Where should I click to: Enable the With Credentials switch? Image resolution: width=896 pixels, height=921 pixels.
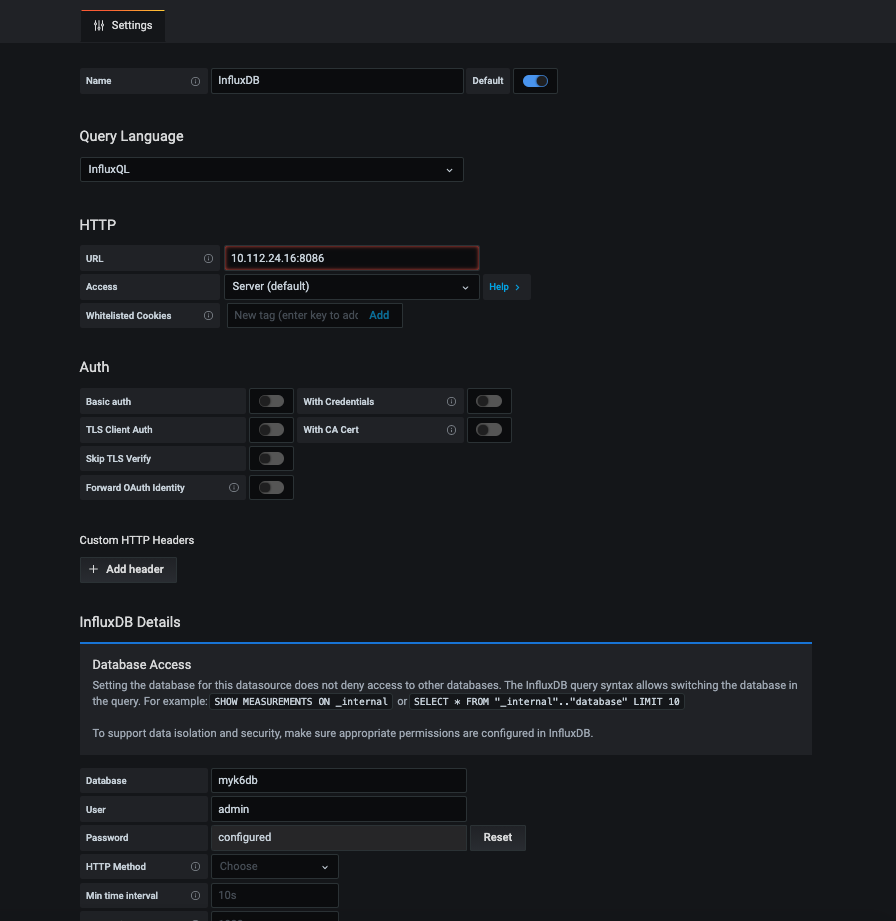click(489, 401)
